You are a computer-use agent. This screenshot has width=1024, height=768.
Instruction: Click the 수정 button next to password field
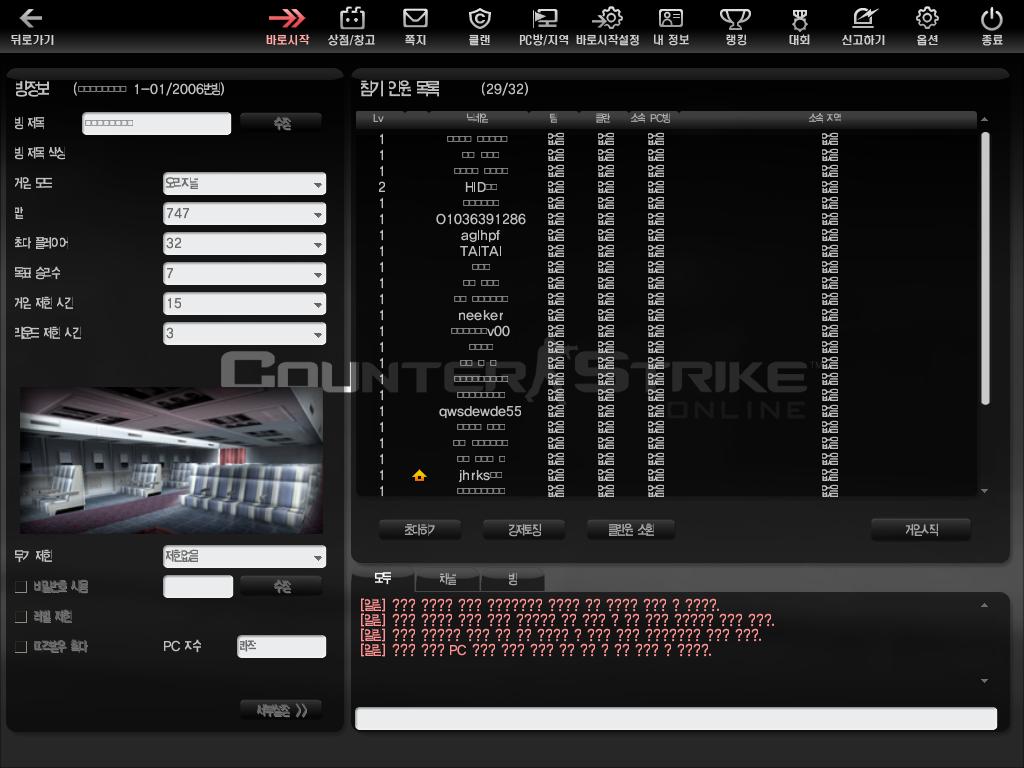(281, 586)
